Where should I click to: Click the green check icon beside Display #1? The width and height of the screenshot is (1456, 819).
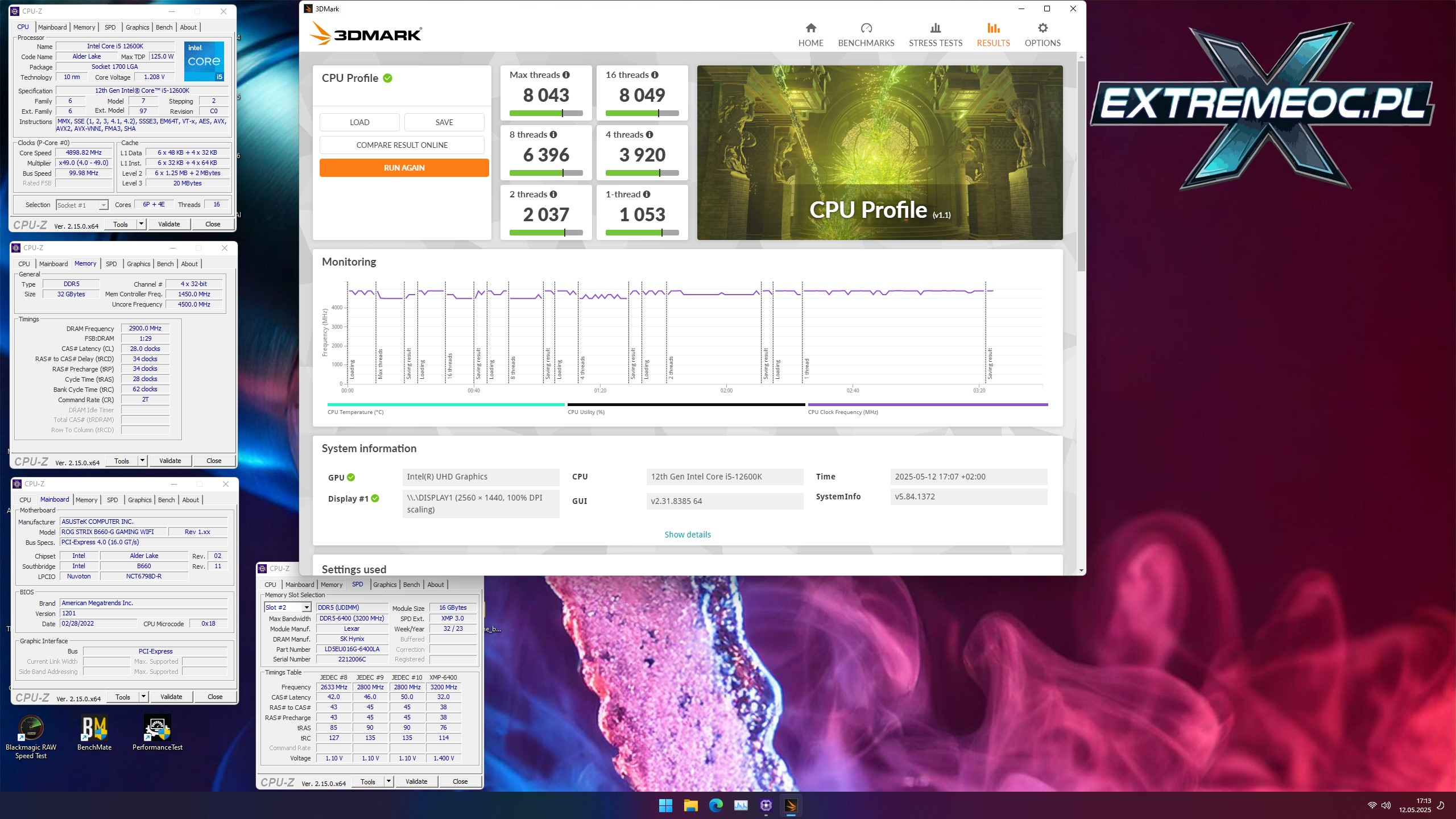(x=375, y=499)
